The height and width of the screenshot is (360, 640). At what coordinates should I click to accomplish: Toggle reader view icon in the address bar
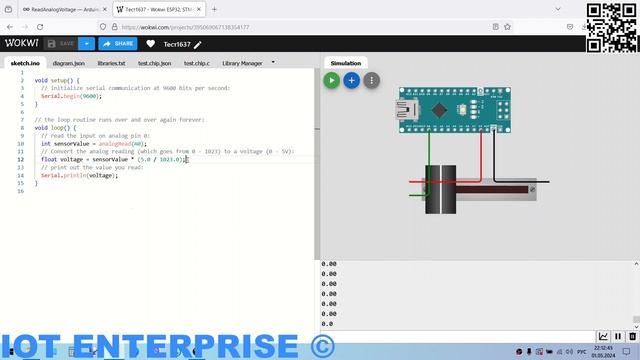click(496, 27)
